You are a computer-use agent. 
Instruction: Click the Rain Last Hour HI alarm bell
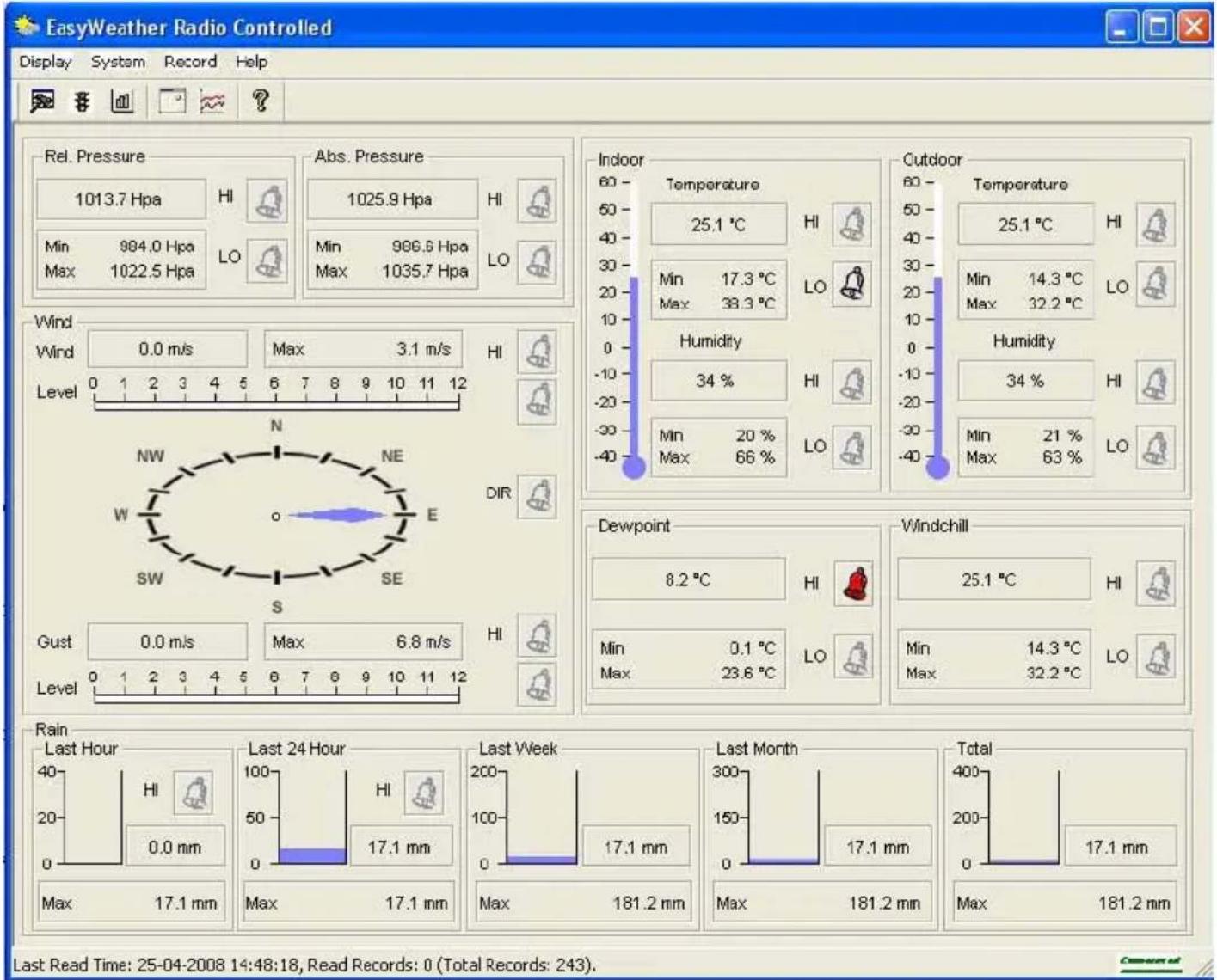[x=194, y=792]
